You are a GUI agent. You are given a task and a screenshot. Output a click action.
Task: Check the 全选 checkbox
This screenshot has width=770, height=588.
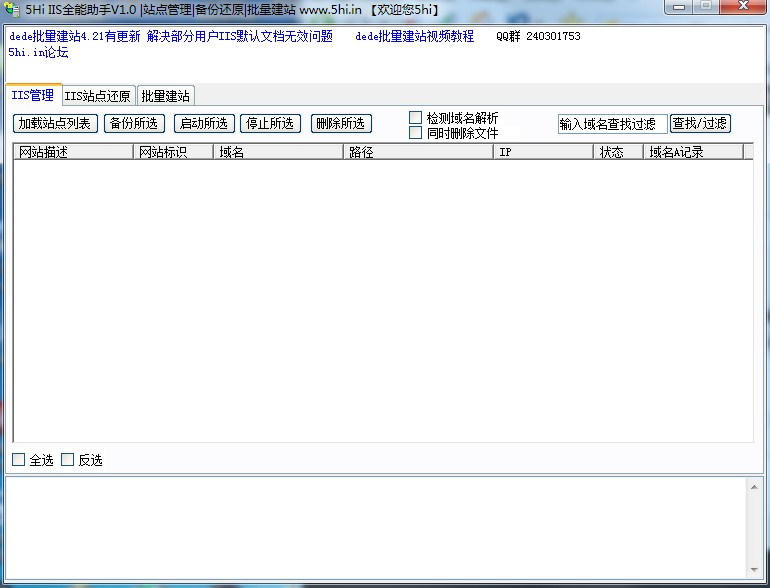pos(19,460)
